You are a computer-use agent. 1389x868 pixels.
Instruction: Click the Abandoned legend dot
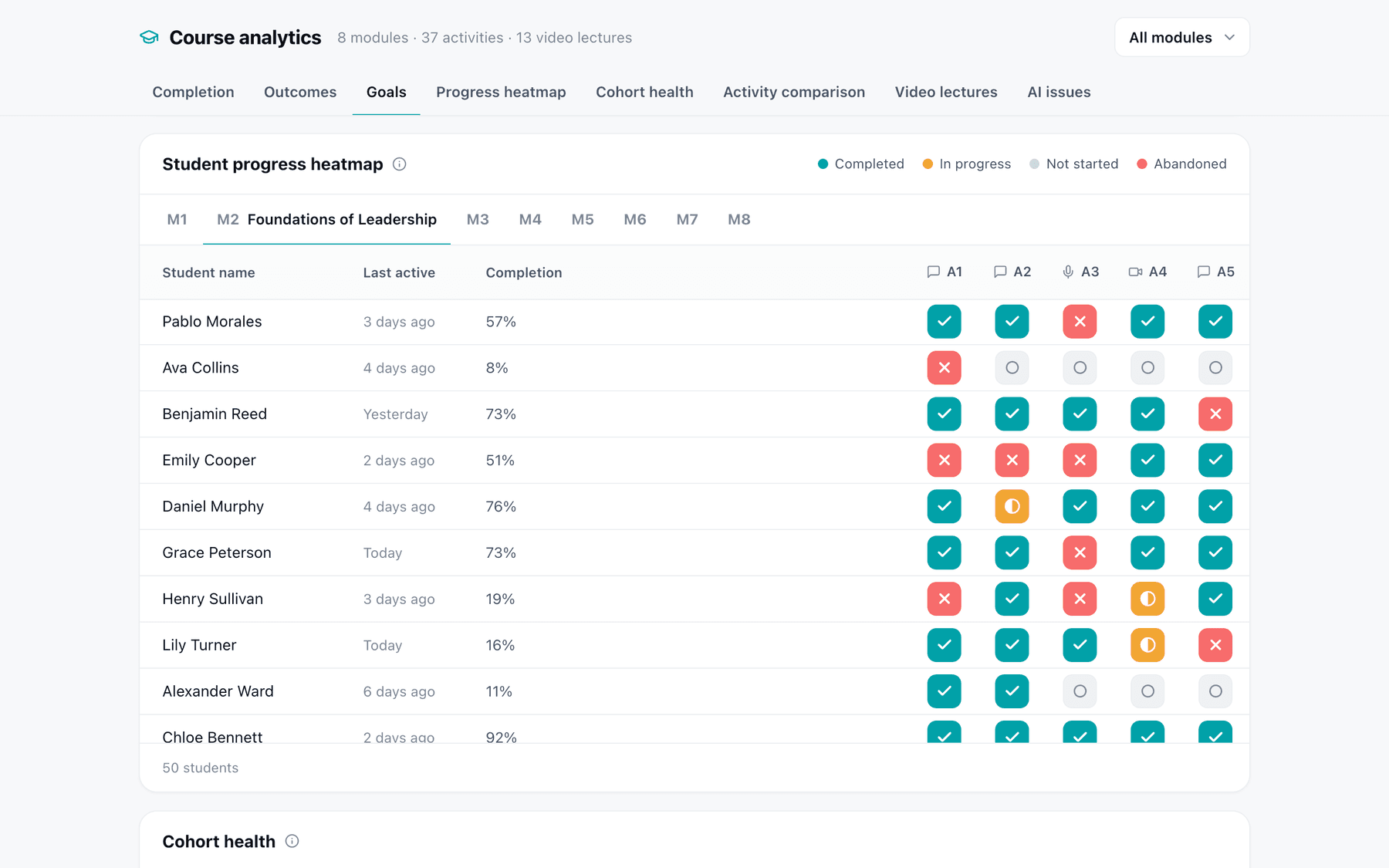(x=1142, y=164)
